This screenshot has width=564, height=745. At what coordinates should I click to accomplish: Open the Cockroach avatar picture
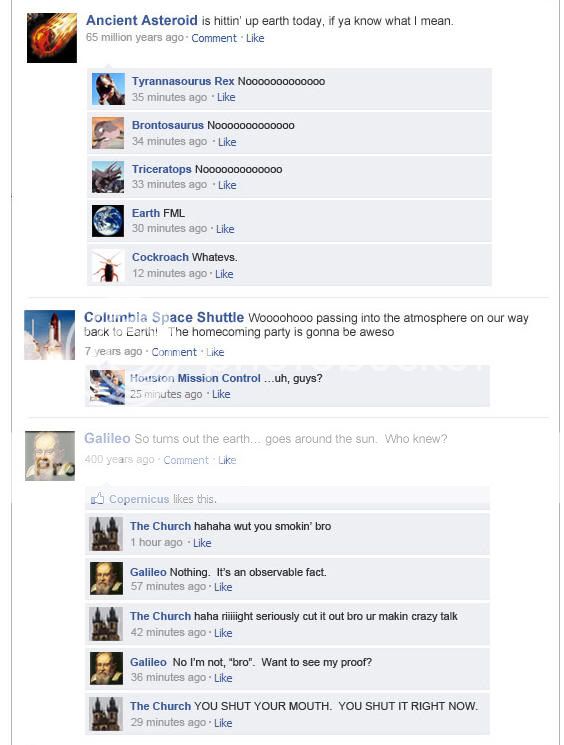click(108, 265)
